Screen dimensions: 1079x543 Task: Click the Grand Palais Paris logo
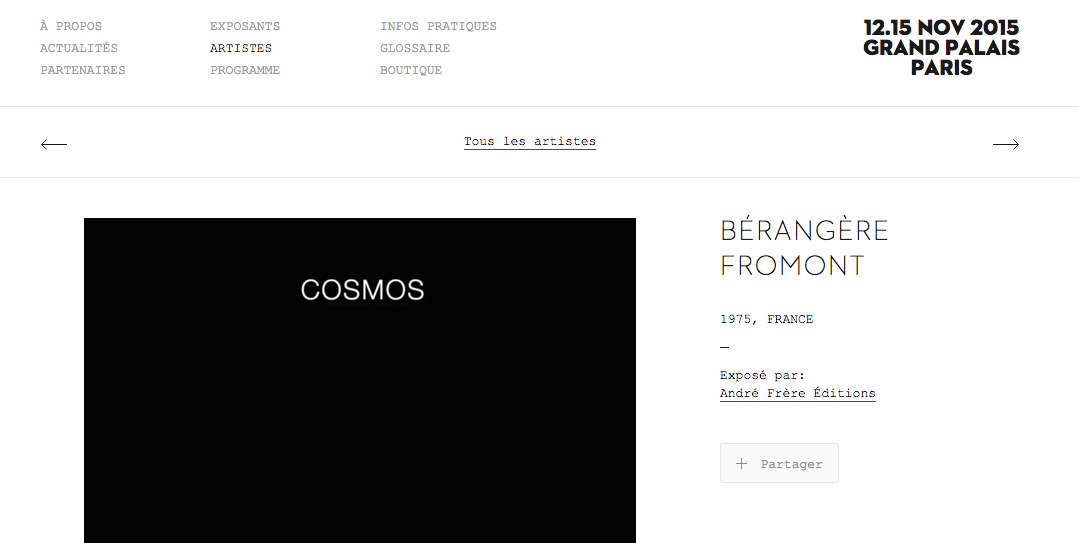coord(941,47)
